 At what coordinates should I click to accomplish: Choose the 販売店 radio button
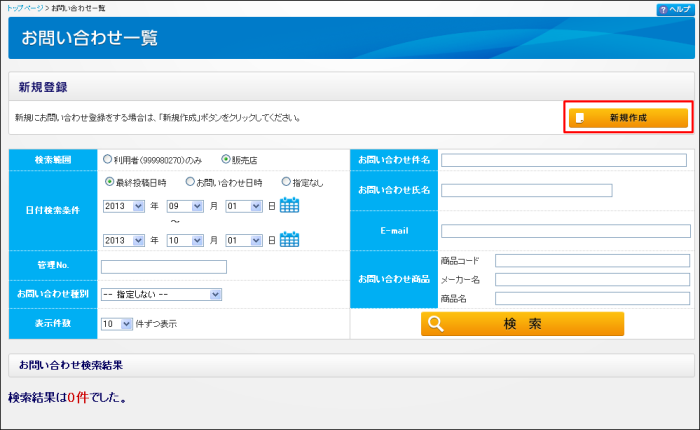226,159
